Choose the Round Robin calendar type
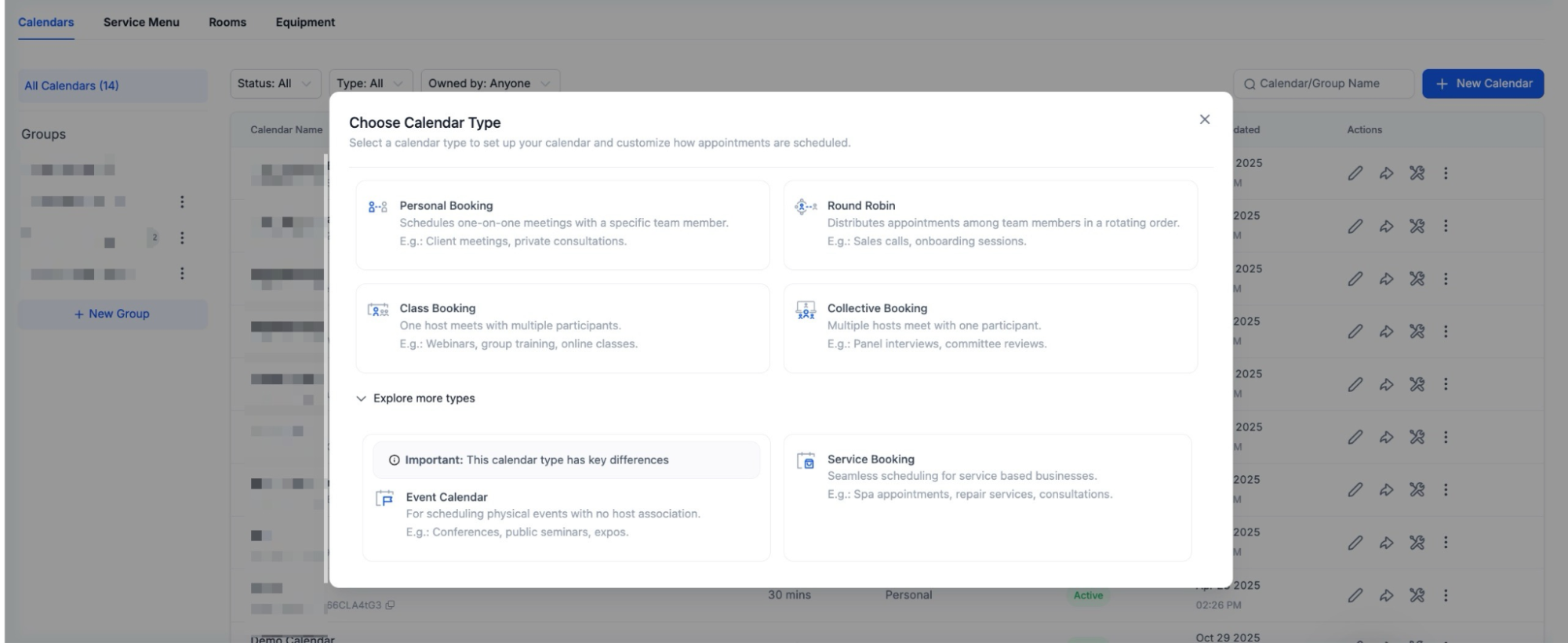Viewport: 1568px width, 643px height. (x=990, y=224)
